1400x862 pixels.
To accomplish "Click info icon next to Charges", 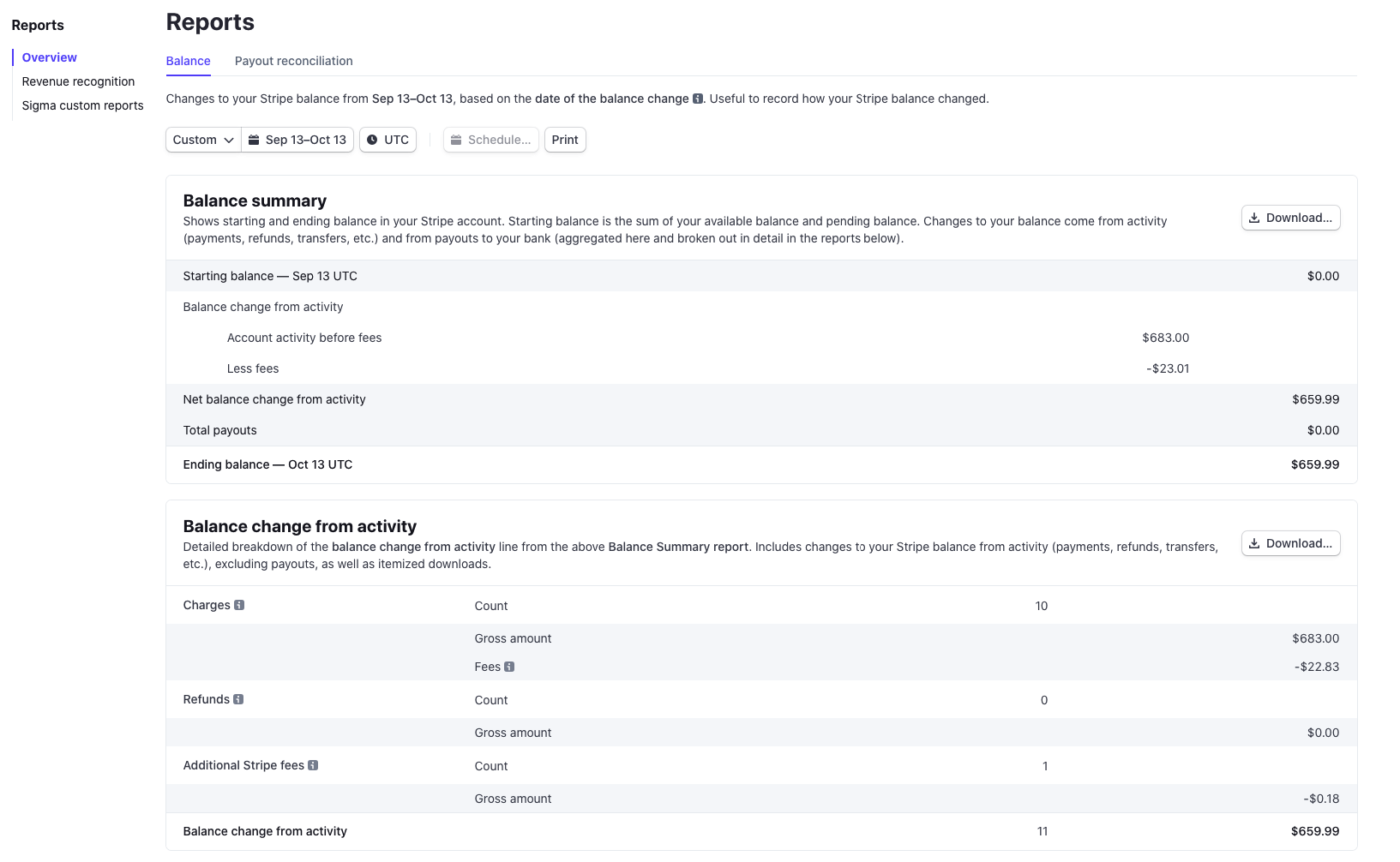I will 239,605.
